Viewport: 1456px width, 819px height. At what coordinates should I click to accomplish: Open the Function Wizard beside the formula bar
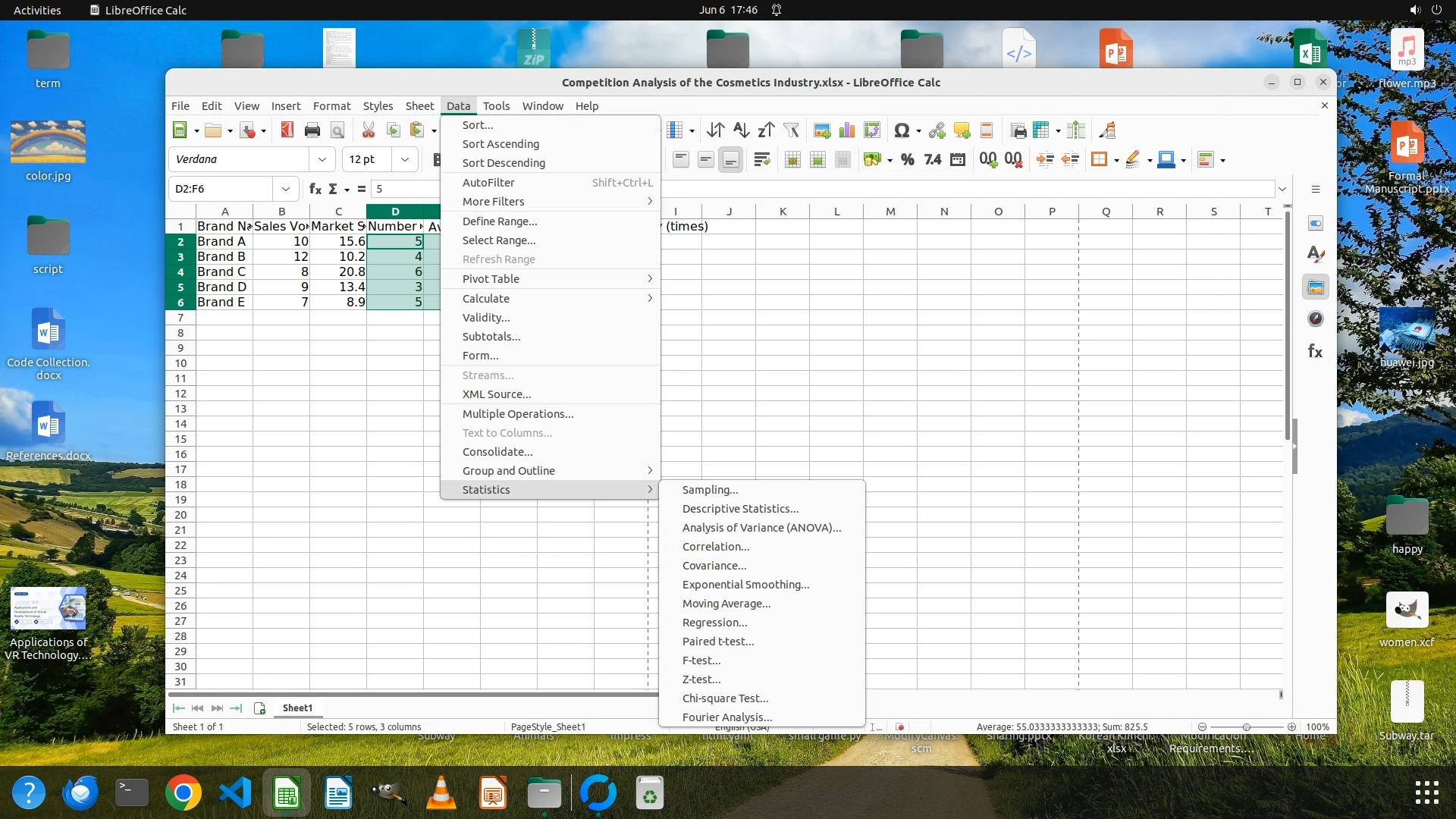click(315, 189)
